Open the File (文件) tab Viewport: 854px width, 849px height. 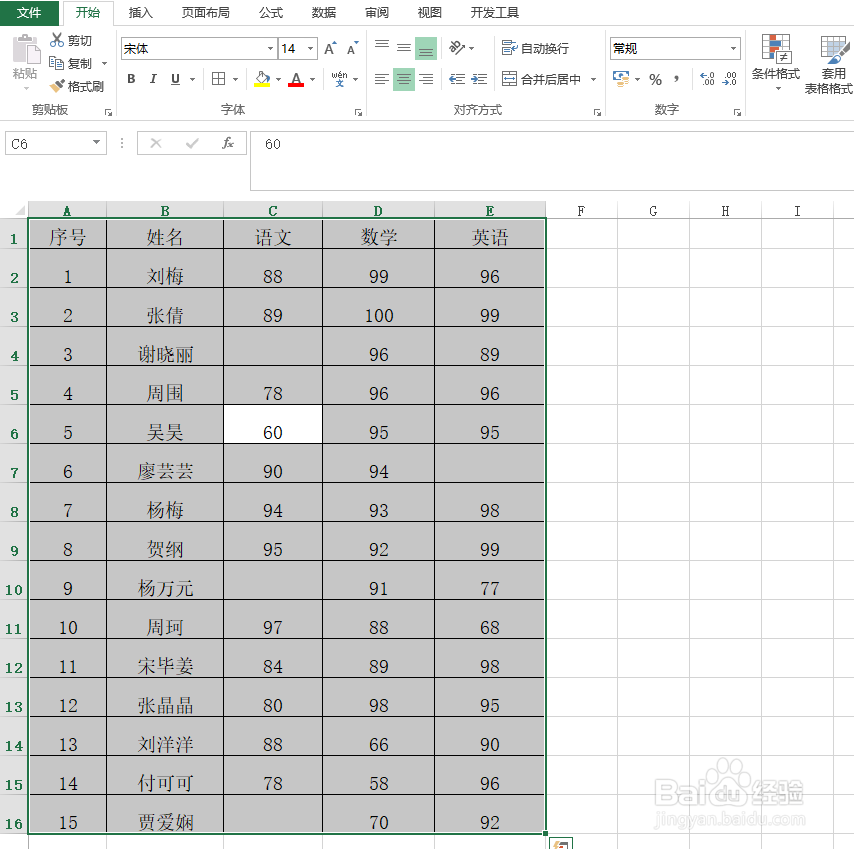coord(29,13)
